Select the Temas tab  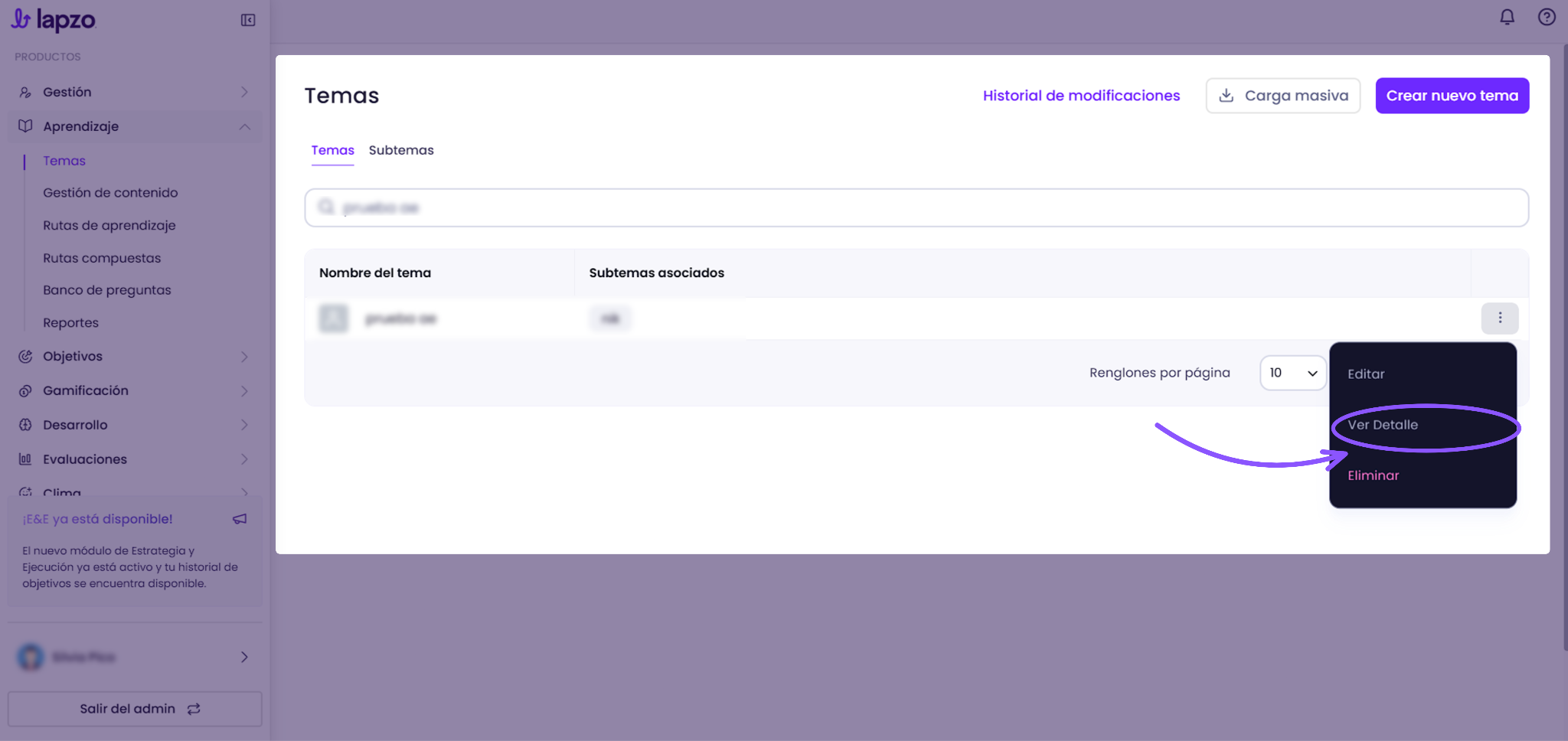pyautogui.click(x=332, y=150)
